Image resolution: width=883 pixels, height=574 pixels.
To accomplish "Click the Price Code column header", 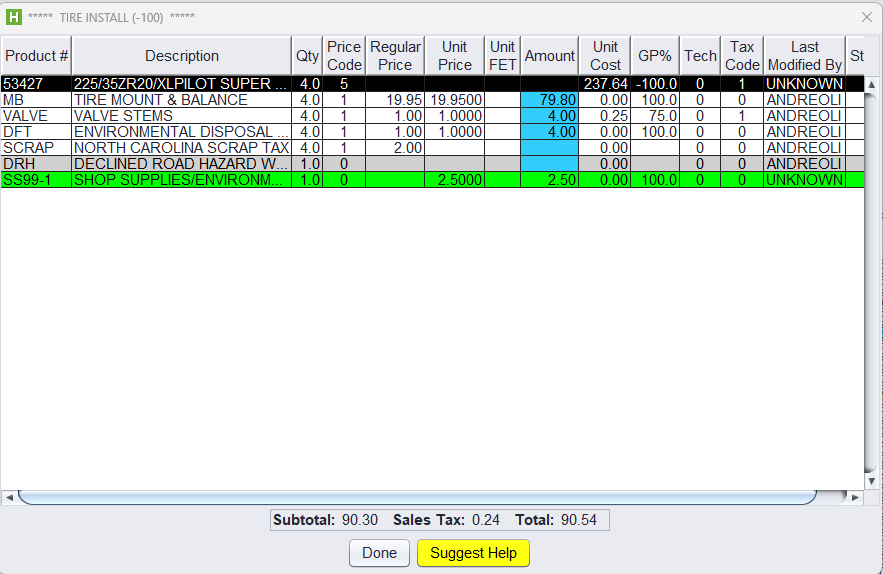I will coord(344,56).
